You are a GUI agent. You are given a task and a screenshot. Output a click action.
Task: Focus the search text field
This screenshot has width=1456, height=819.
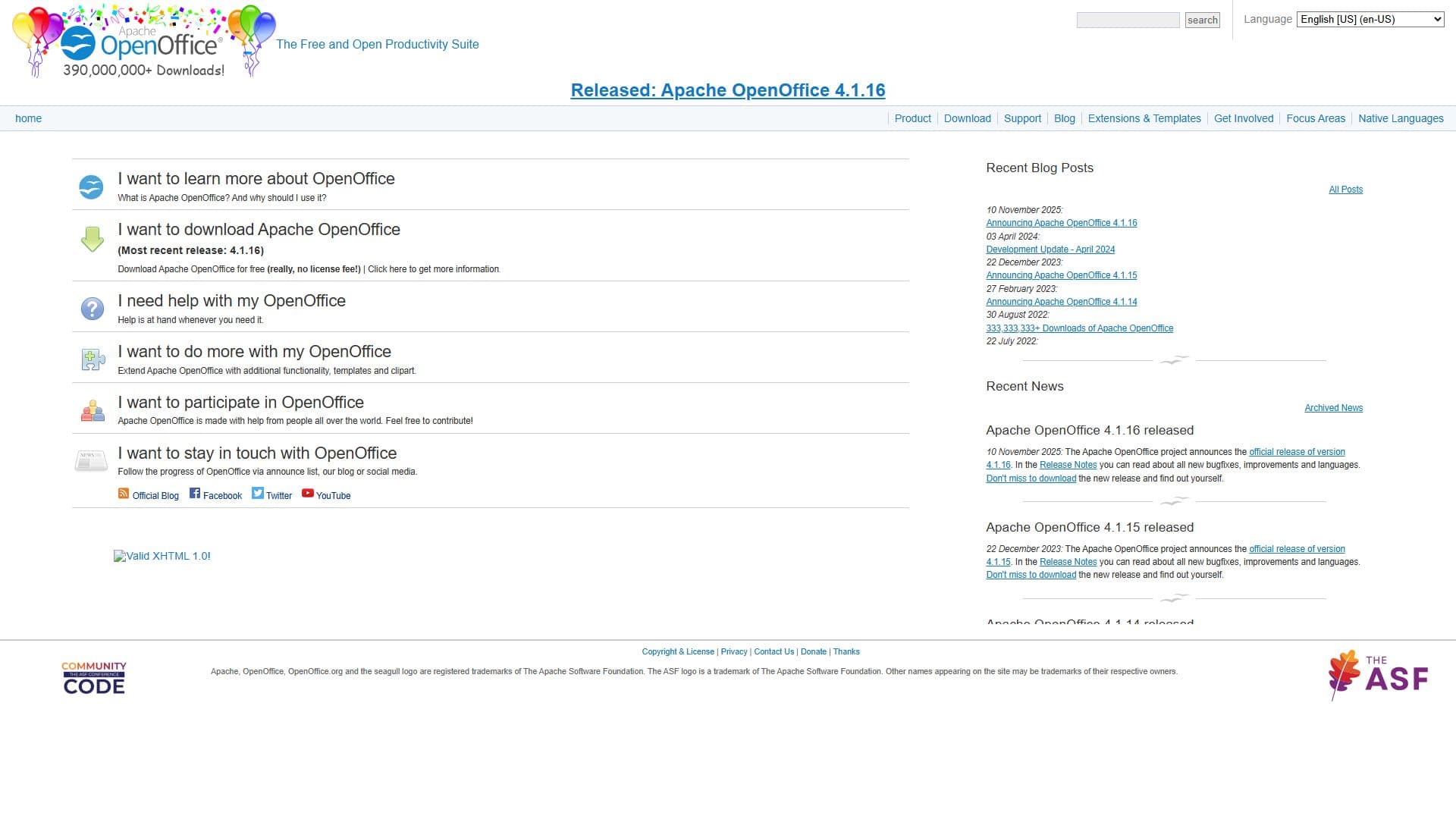[1128, 20]
